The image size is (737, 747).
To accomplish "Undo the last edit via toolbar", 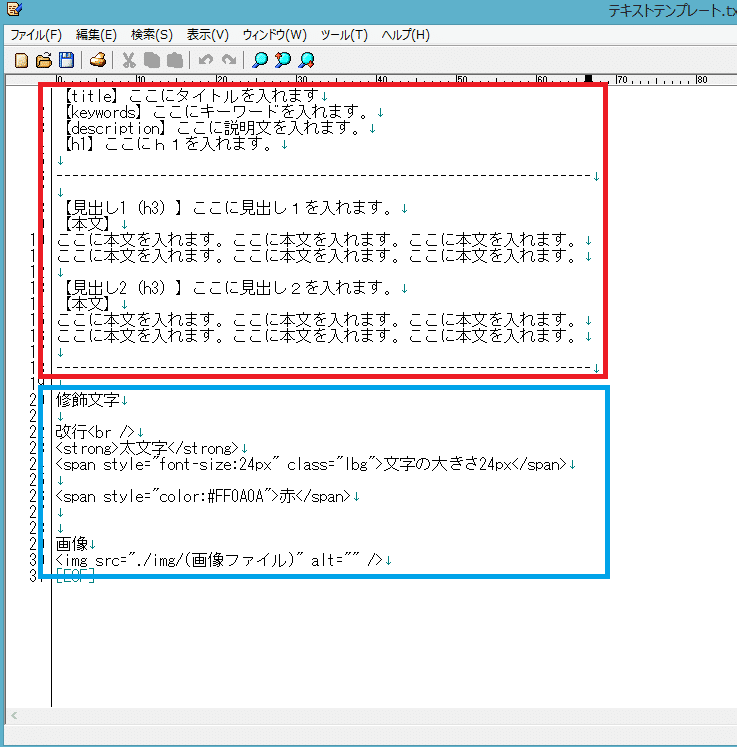I will pyautogui.click(x=206, y=61).
